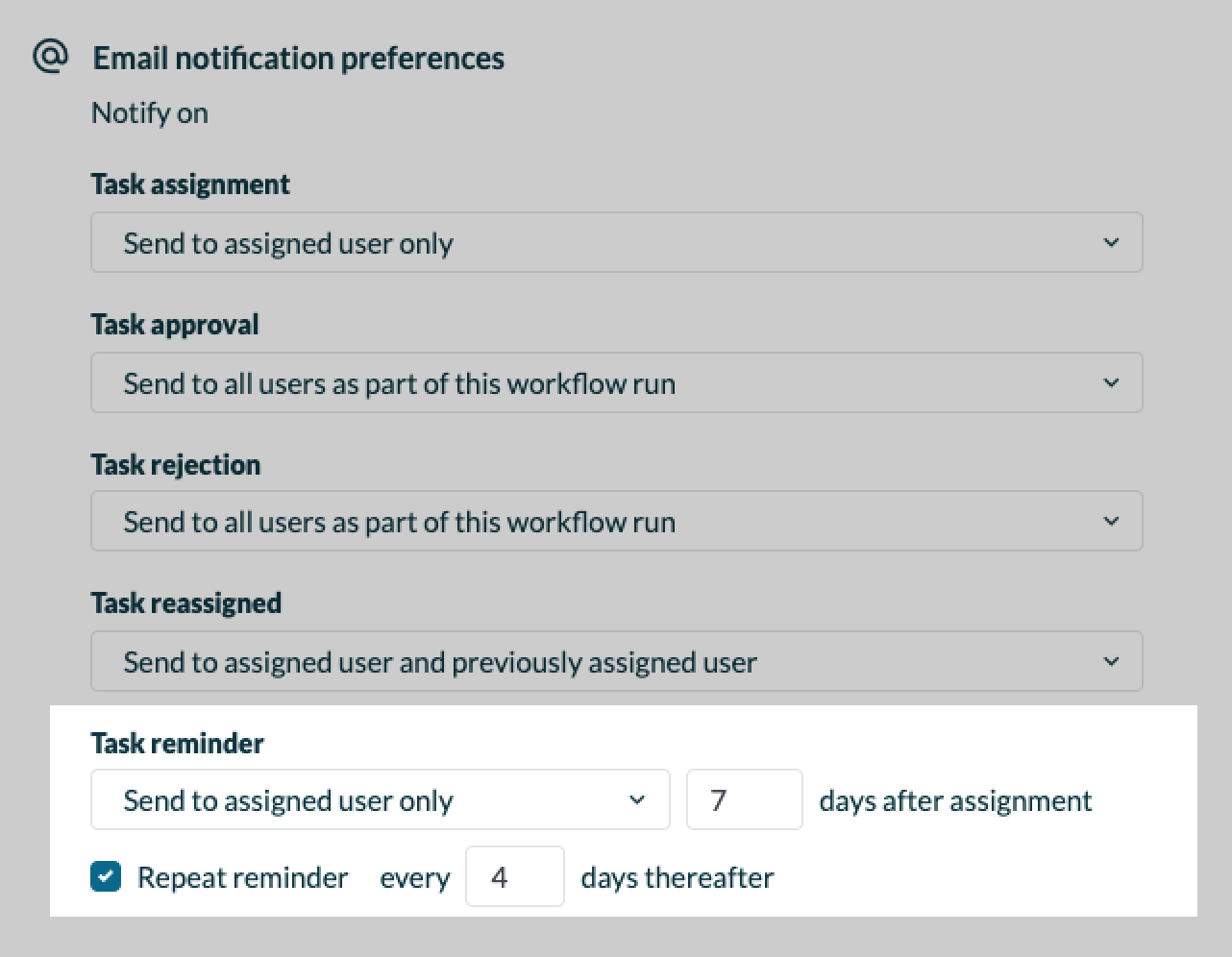Click the chevron arrow in Task assignment field
Viewport: 1232px width, 957px height.
point(1111,242)
